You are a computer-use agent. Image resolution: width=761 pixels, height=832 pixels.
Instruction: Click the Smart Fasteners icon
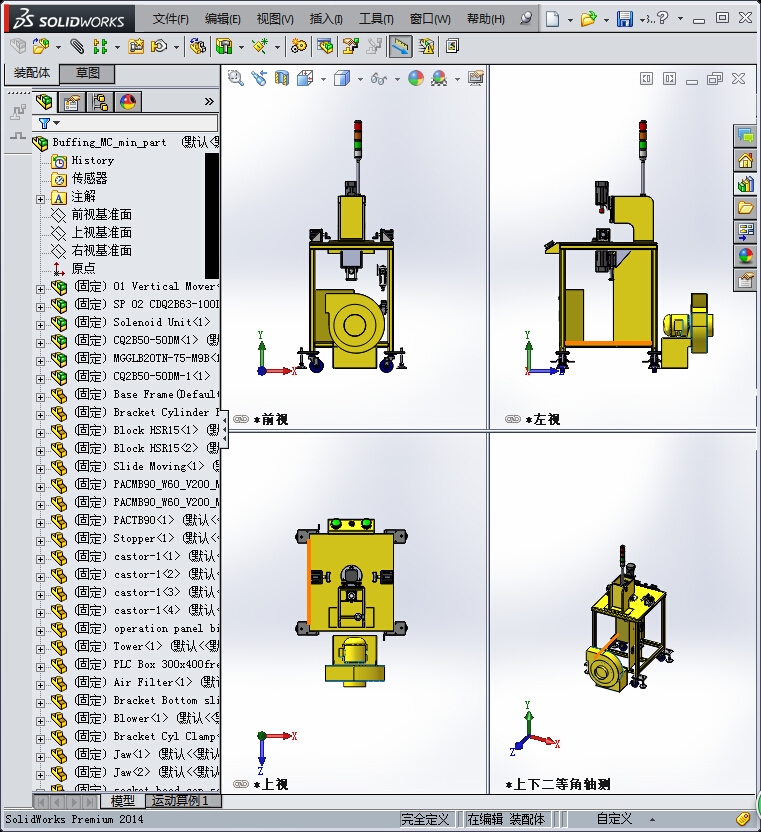pyautogui.click(x=136, y=47)
